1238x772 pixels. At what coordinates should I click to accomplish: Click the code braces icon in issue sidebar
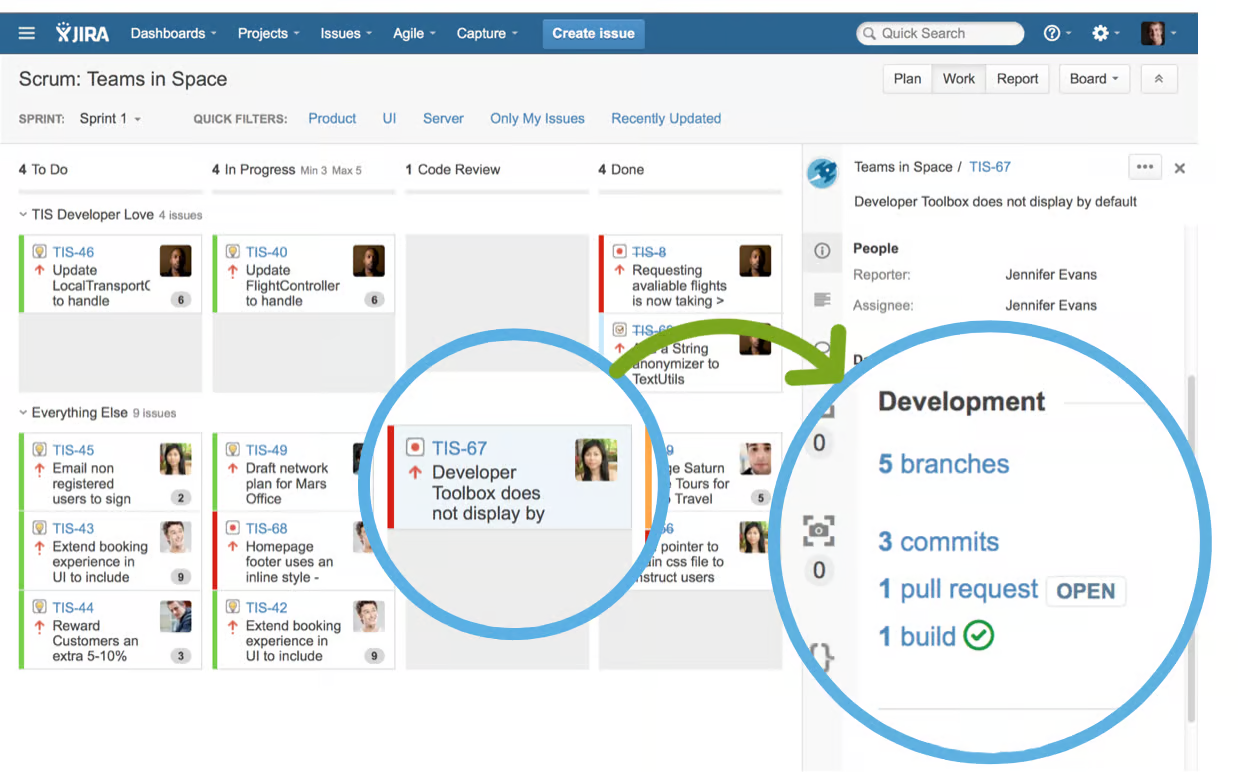pyautogui.click(x=822, y=657)
